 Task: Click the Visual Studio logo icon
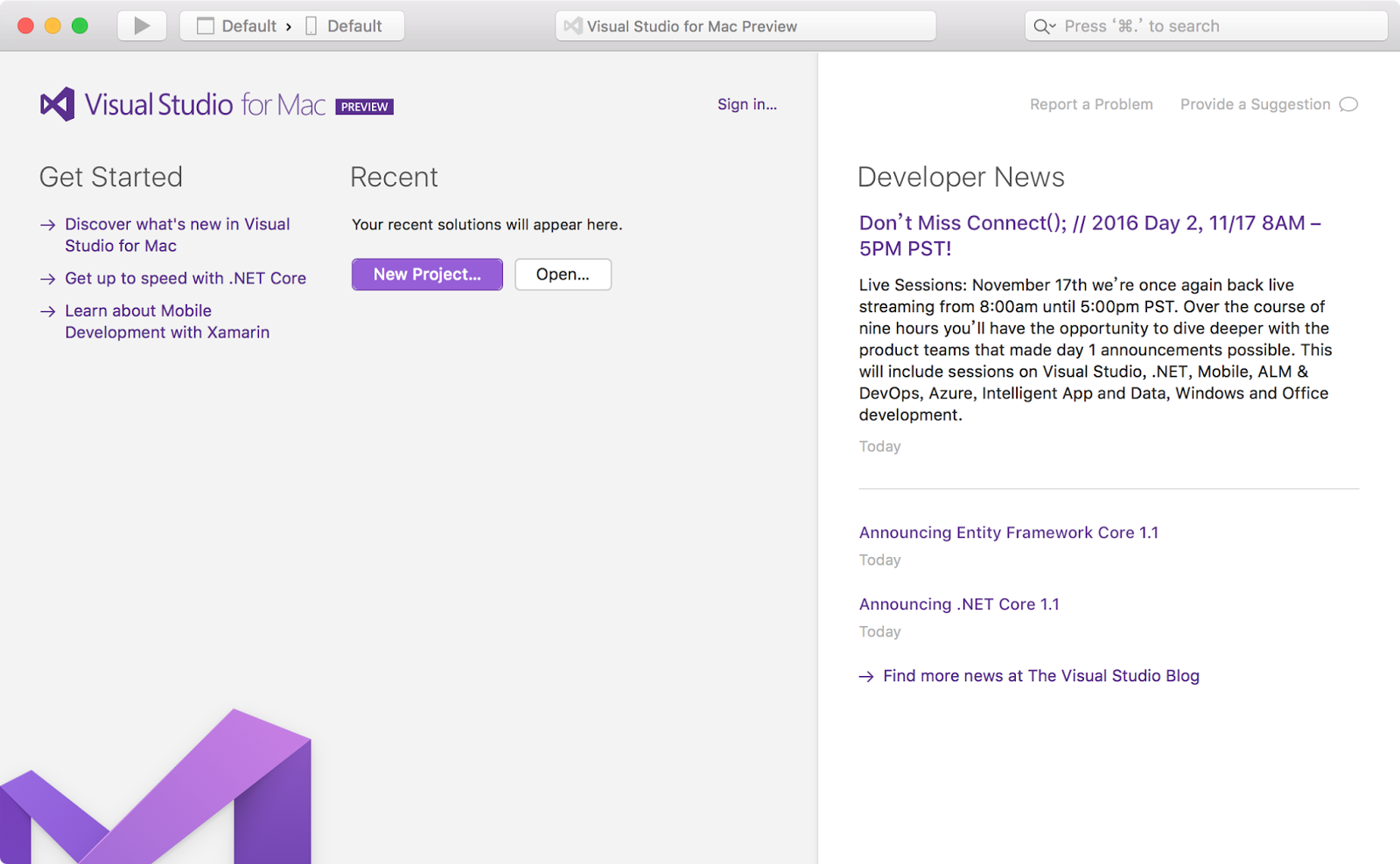58,105
